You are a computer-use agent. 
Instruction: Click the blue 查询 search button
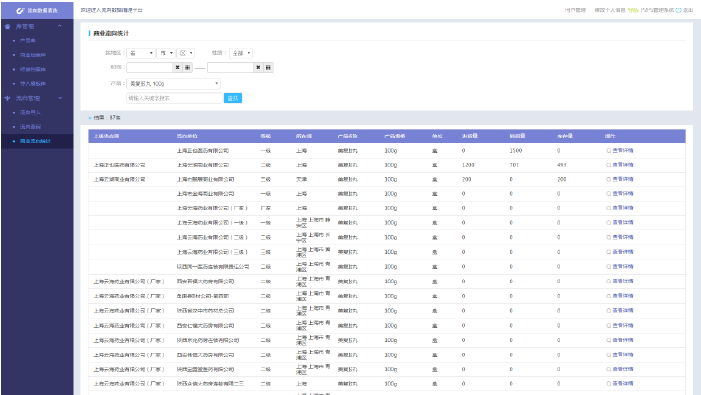point(232,98)
